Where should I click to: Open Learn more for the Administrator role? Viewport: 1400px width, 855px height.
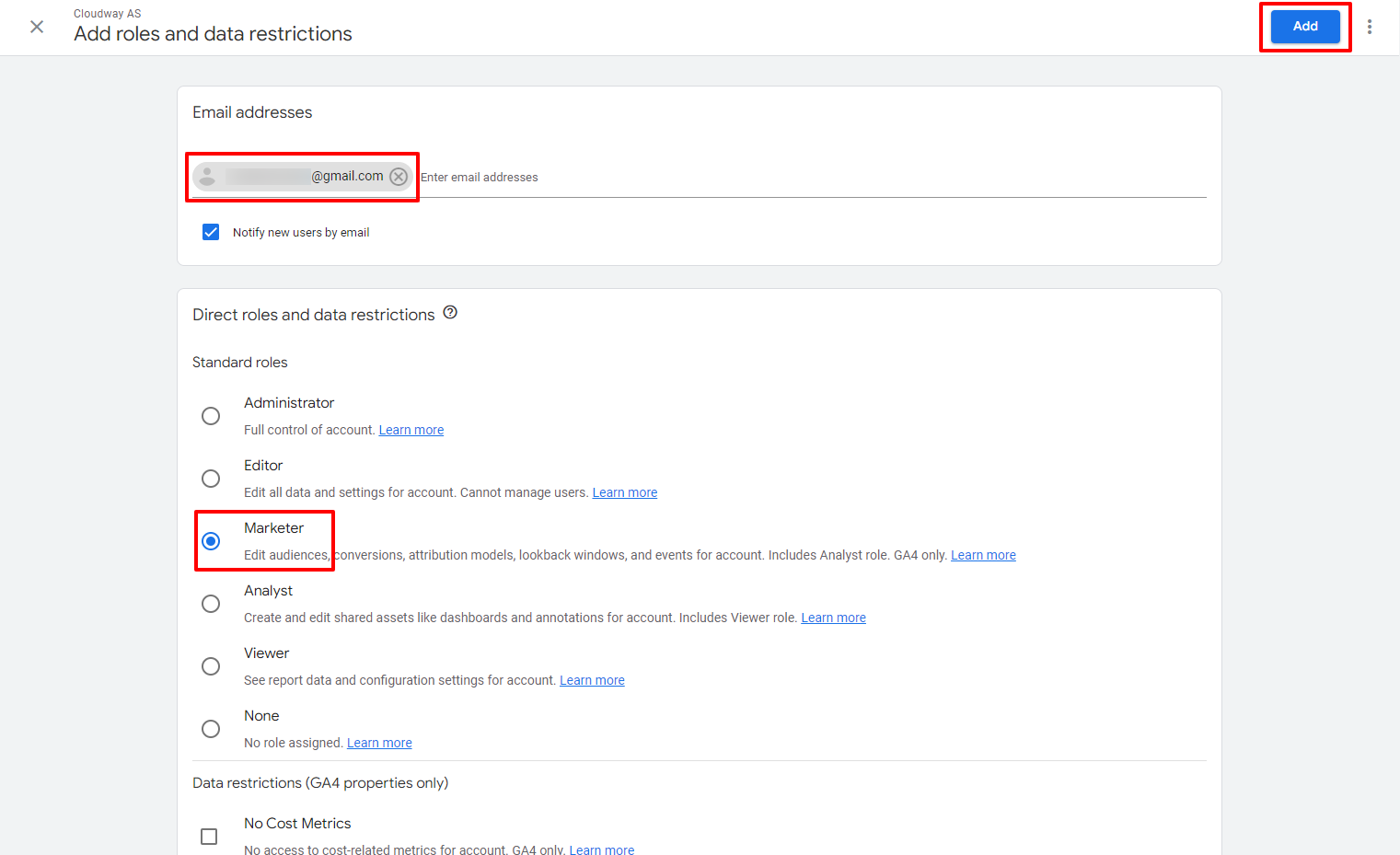coord(411,429)
